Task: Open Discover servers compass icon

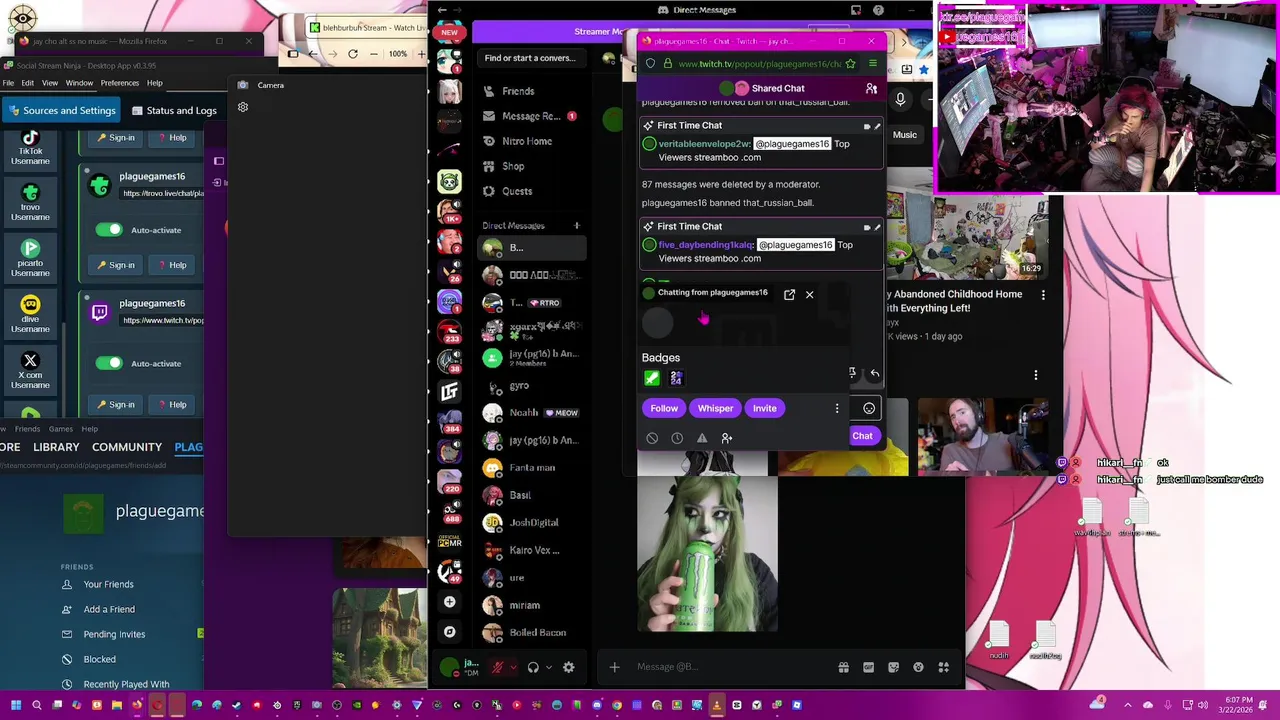Action: pyautogui.click(x=449, y=632)
